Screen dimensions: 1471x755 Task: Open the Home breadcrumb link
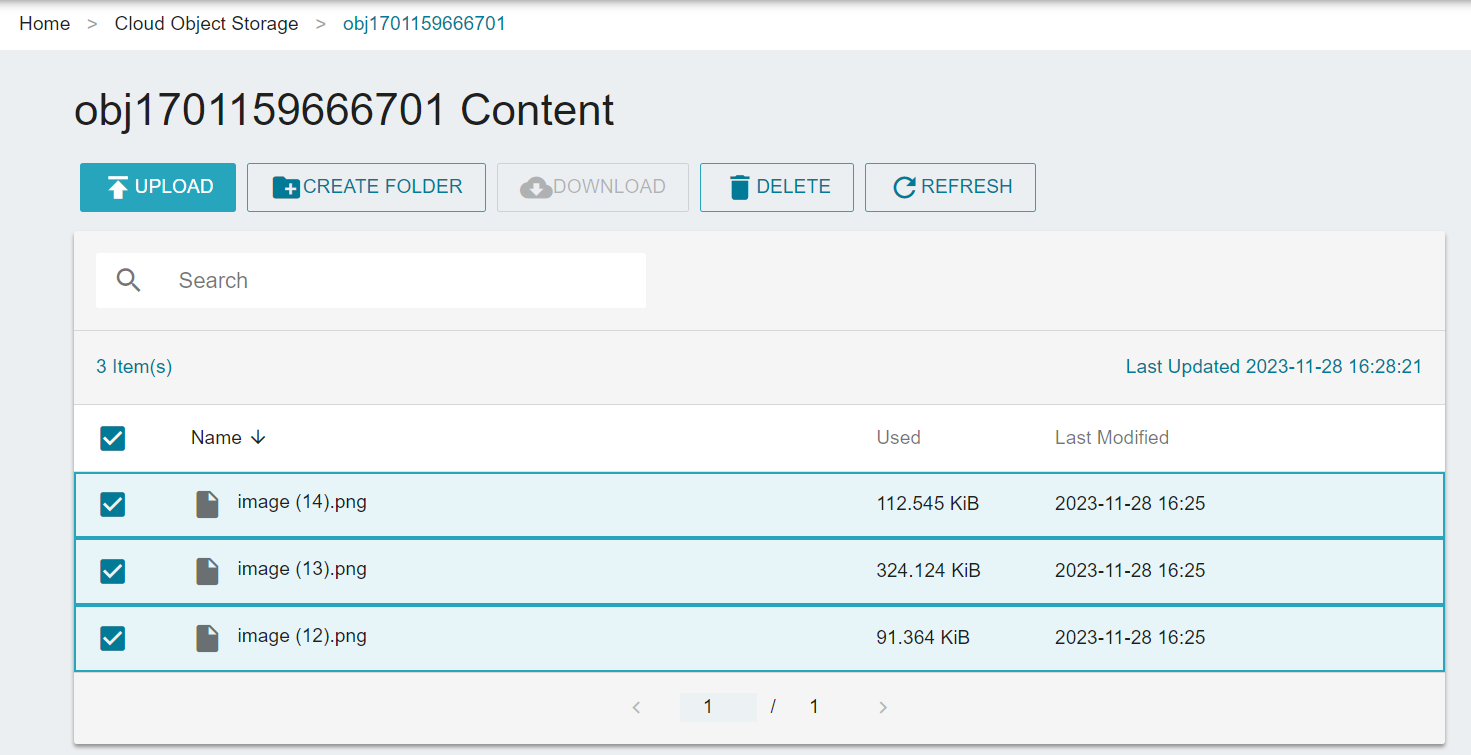pyautogui.click(x=44, y=24)
